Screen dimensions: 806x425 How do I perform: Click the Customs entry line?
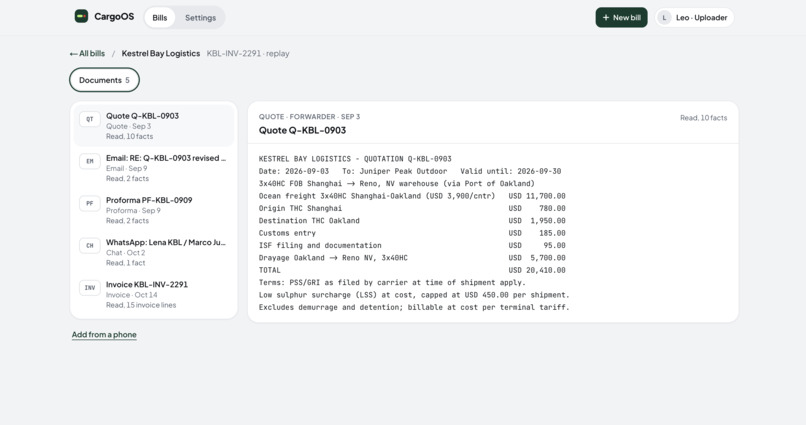pos(412,233)
